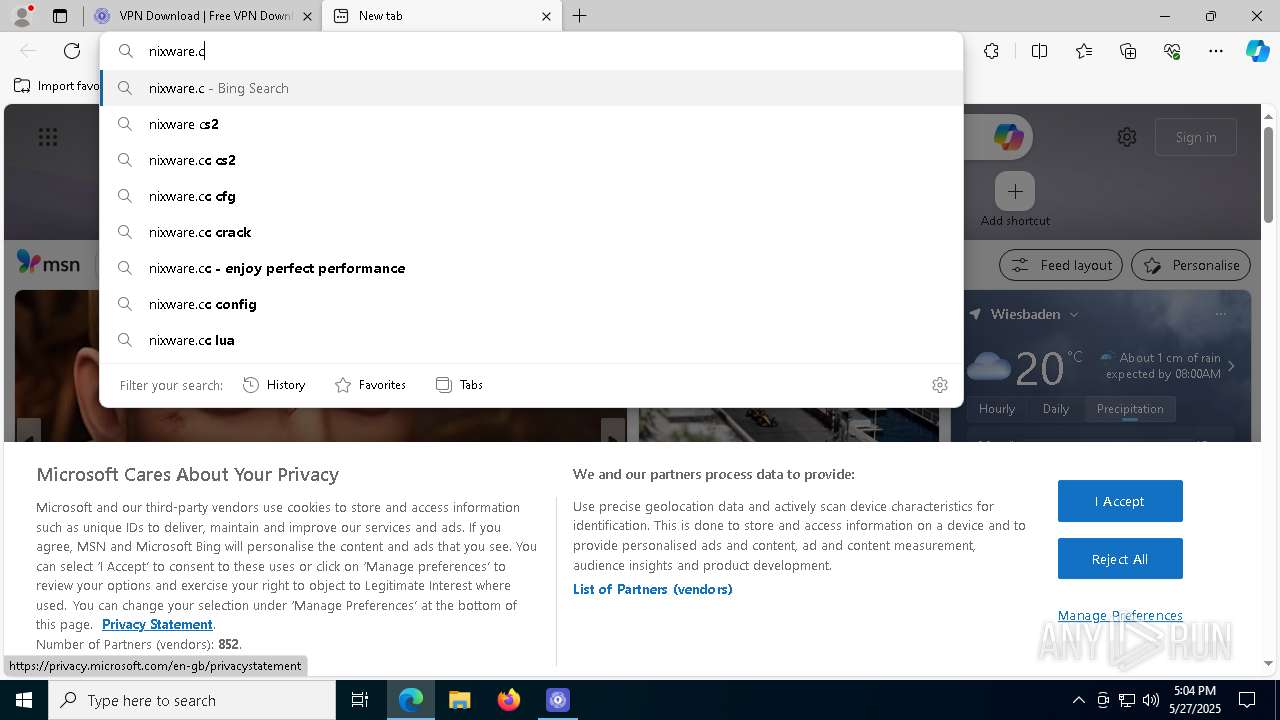Expand Wiesbaden location dropdown

coord(1074,314)
